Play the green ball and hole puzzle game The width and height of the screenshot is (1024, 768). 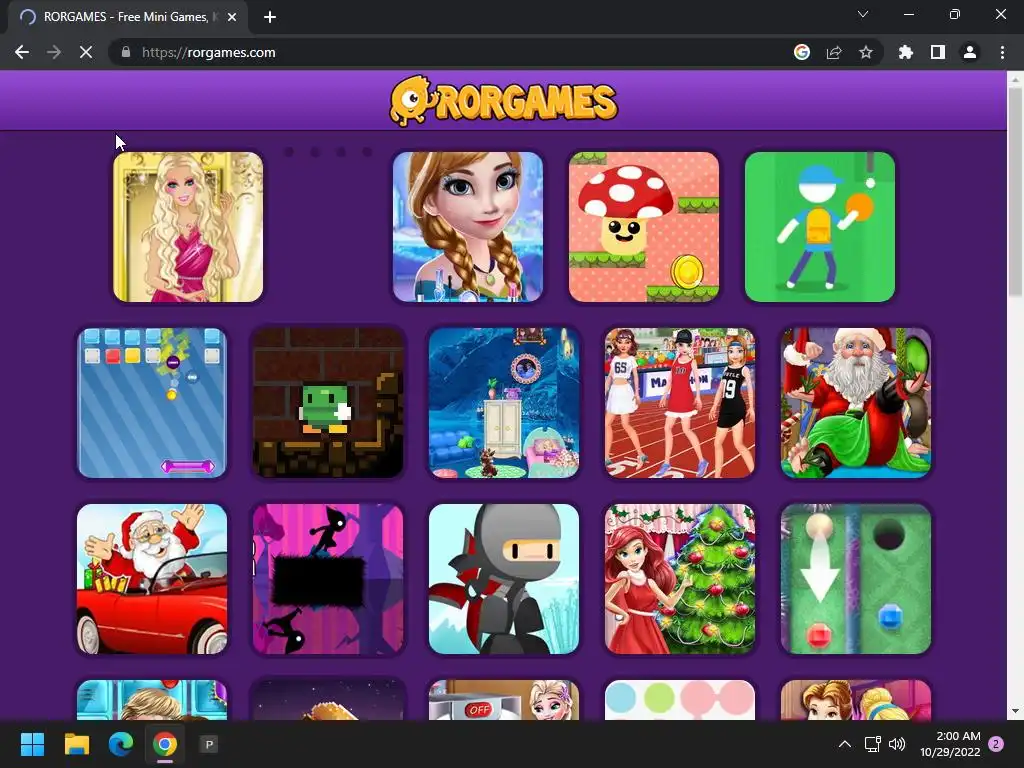pos(856,579)
